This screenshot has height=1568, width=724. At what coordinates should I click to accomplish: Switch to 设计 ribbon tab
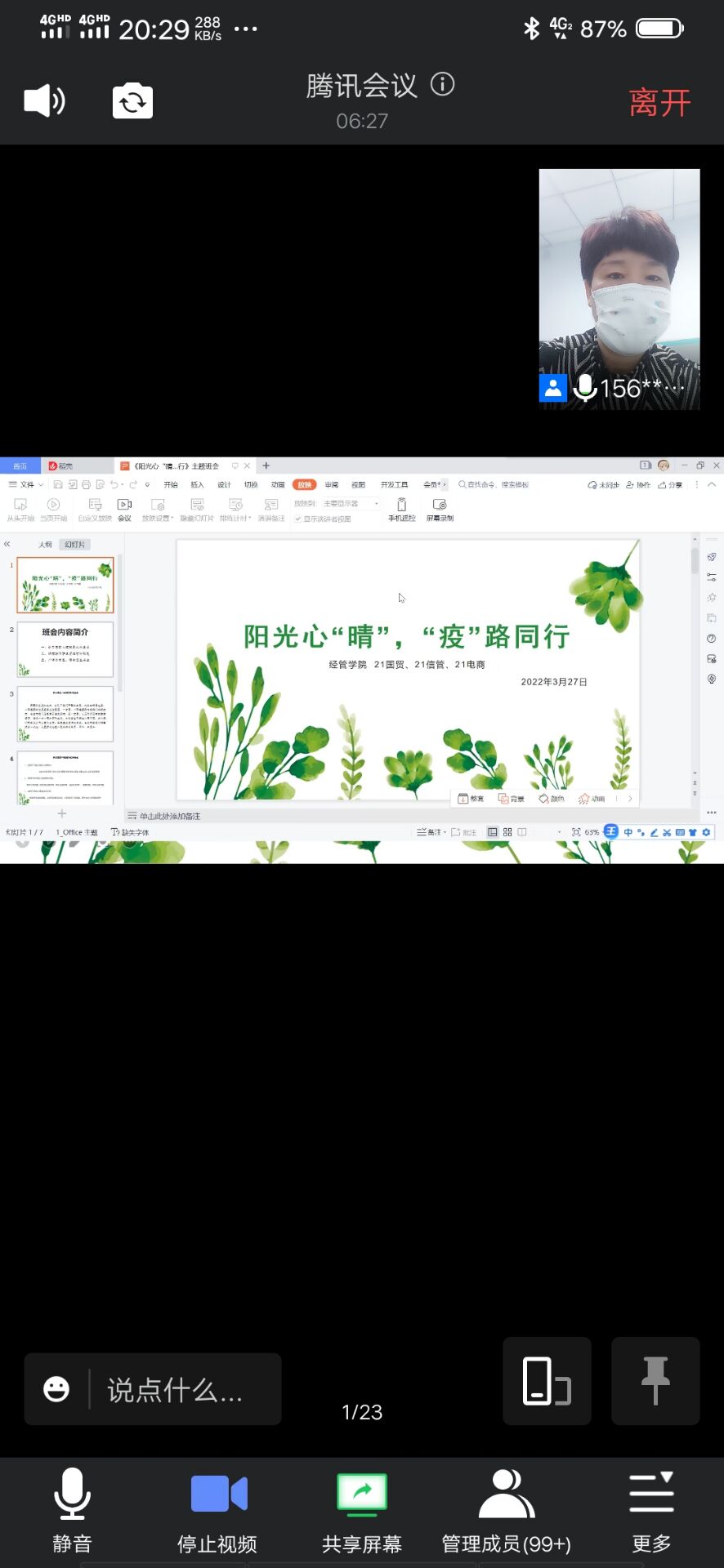(224, 484)
